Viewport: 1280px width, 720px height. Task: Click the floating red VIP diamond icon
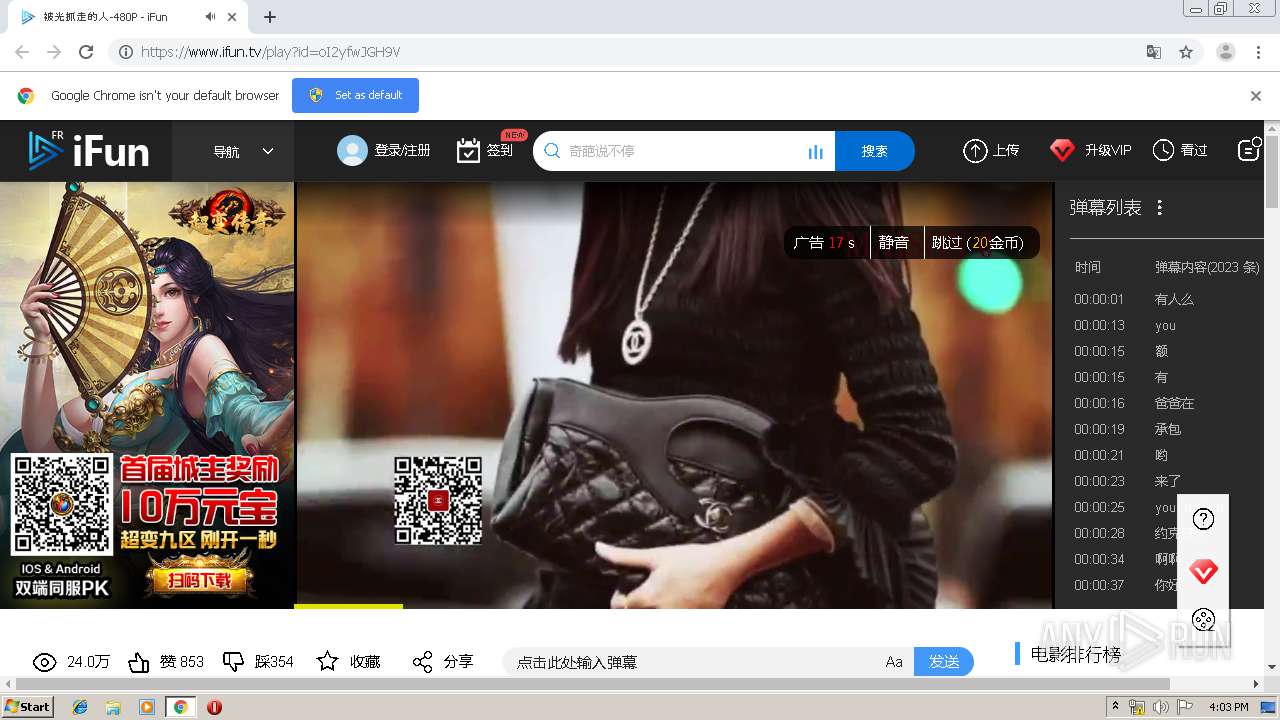1204,572
